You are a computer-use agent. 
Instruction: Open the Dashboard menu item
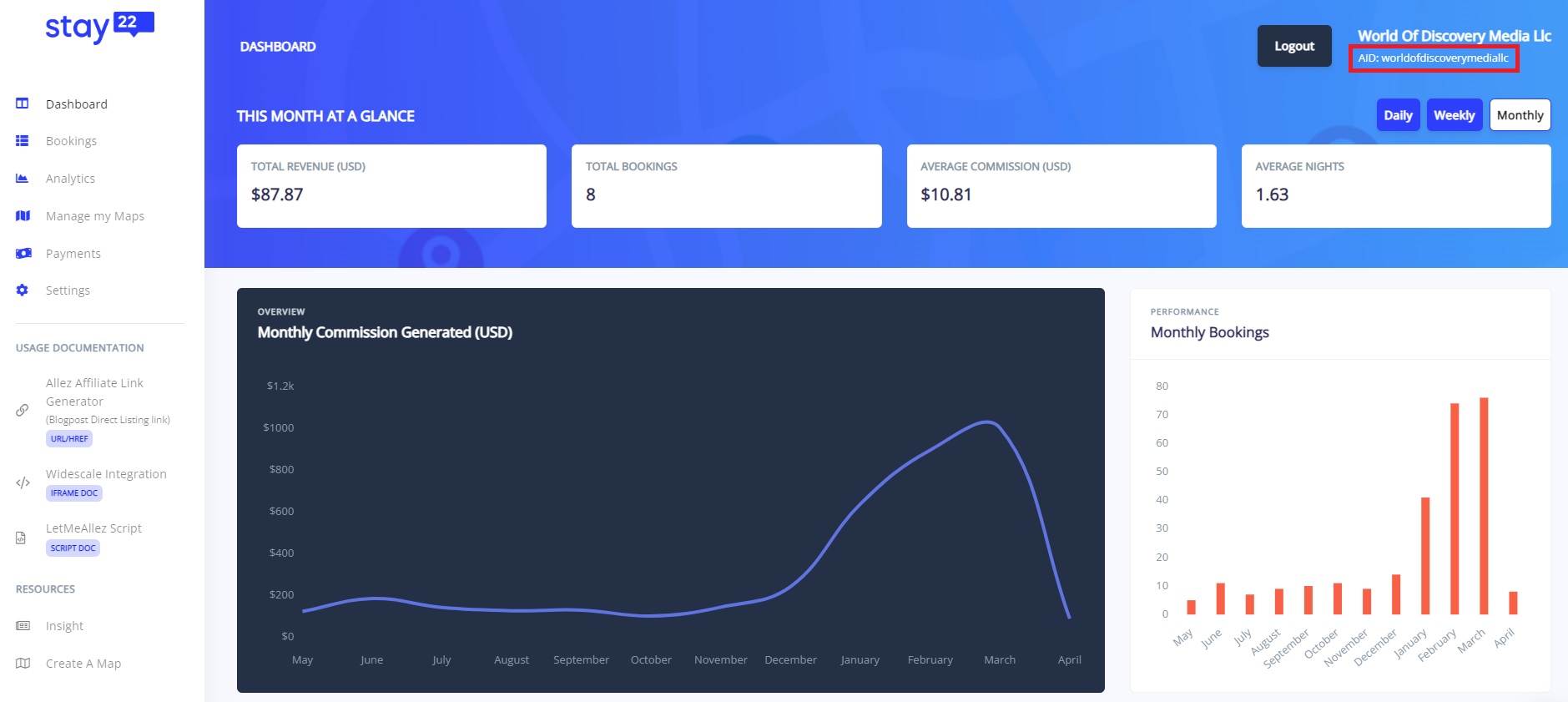pos(77,104)
